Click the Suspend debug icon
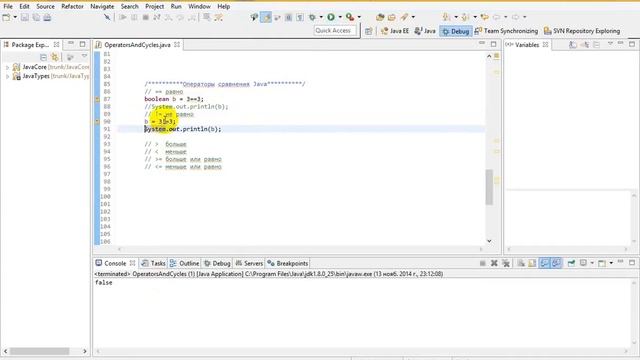This screenshot has width=640, height=360. tap(134, 17)
